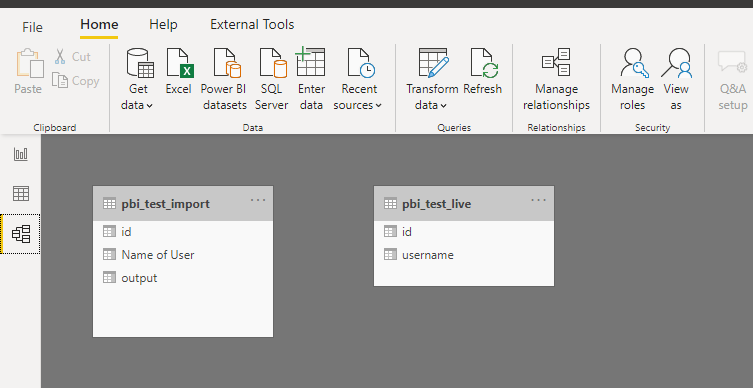The width and height of the screenshot is (753, 388).
Task: Open Manage relationships dialog
Action: click(x=557, y=79)
